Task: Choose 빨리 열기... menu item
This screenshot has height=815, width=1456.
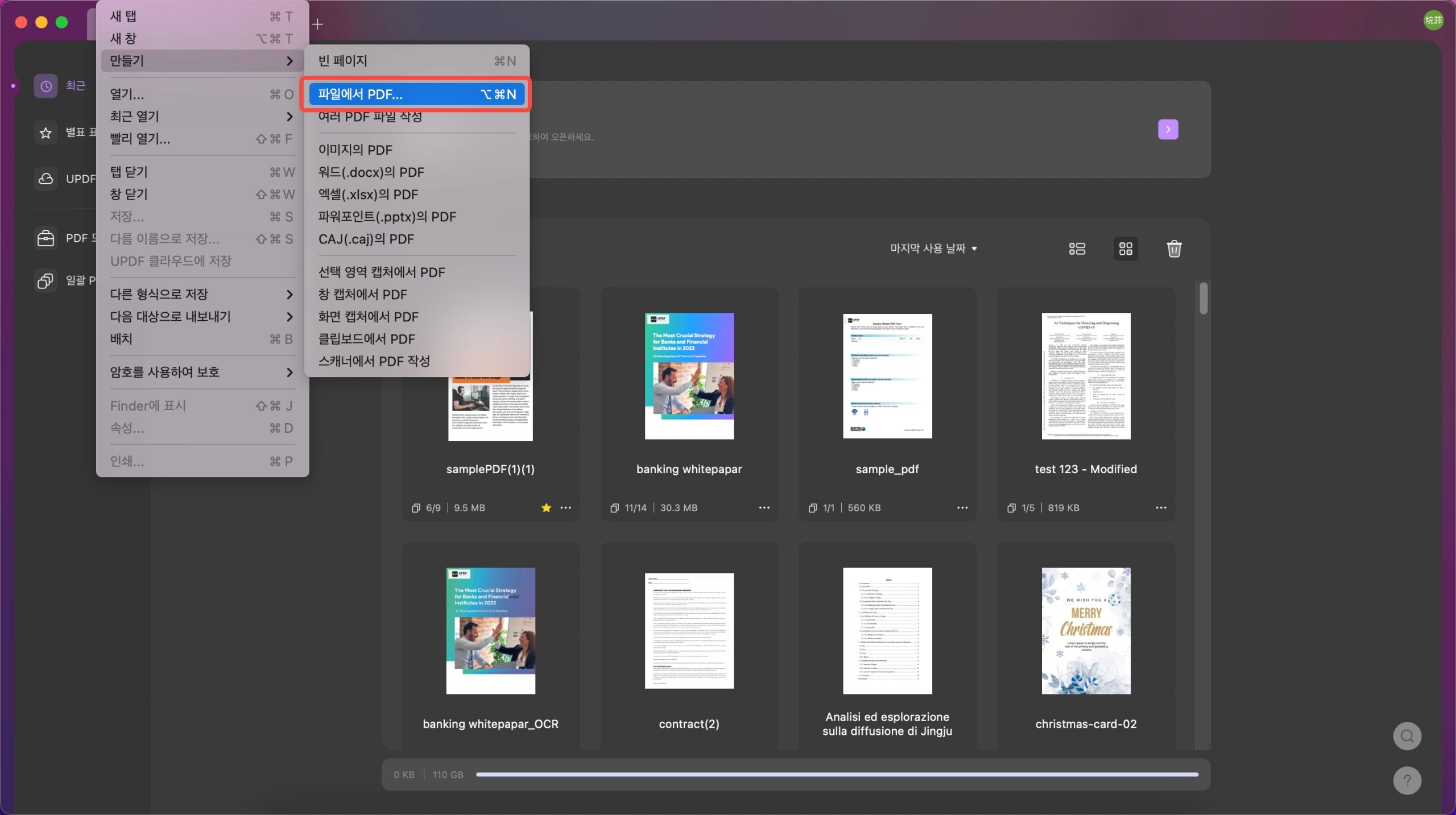Action: (x=202, y=139)
